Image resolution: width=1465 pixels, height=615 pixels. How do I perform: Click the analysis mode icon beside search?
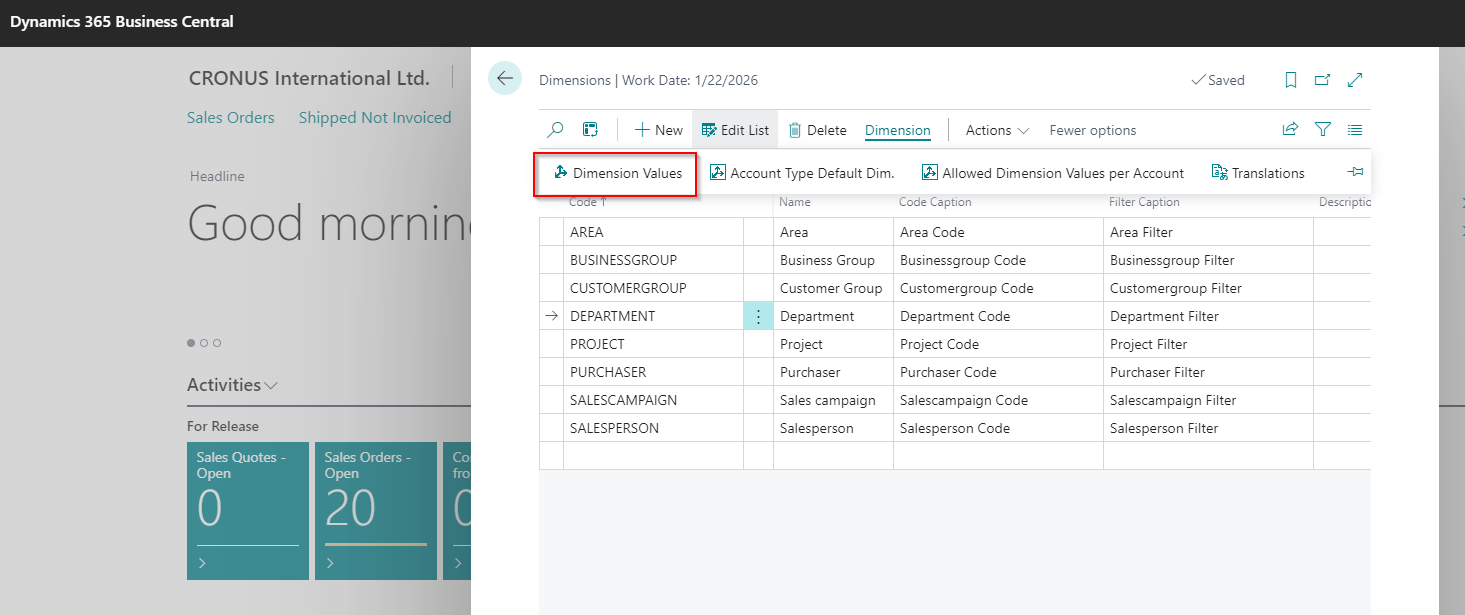click(x=591, y=130)
